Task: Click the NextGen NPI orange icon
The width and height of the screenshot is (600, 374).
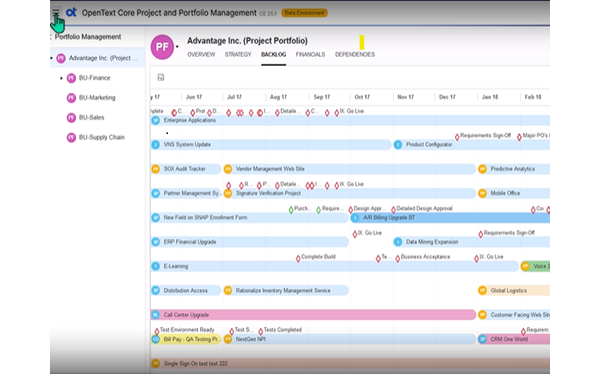Action: (228, 339)
